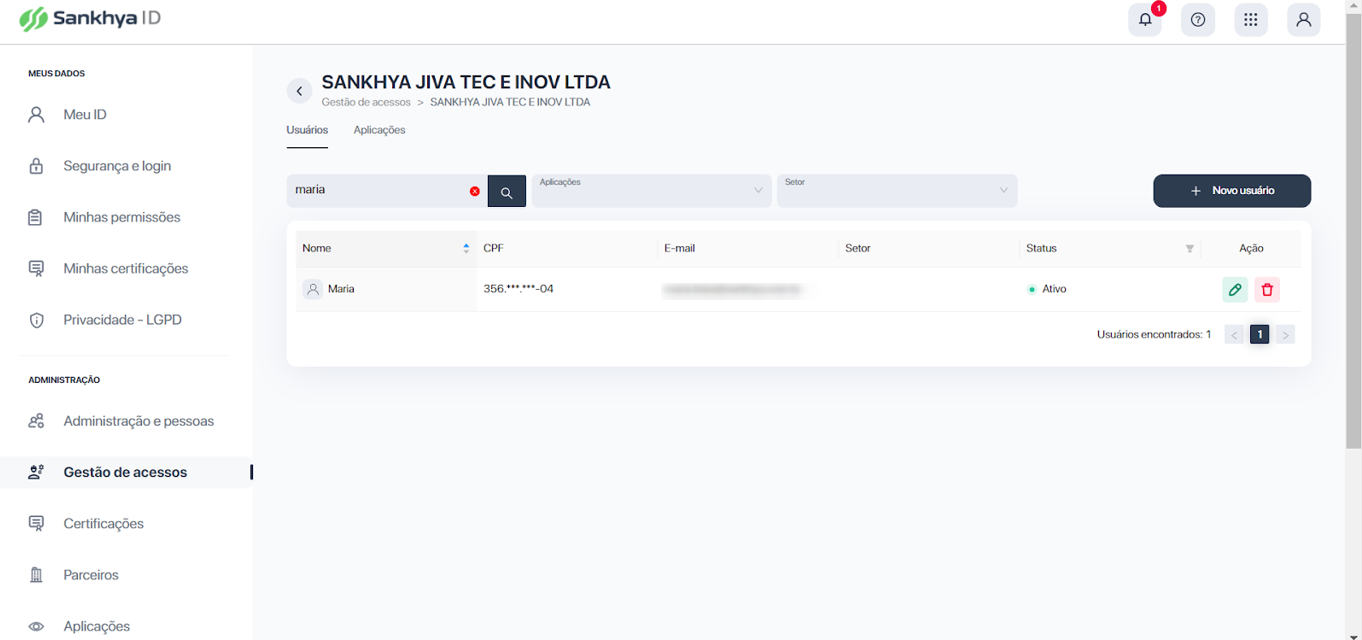Viewport: 1362px width, 640px height.
Task: Select page 1 in pagination
Action: pyautogui.click(x=1260, y=335)
